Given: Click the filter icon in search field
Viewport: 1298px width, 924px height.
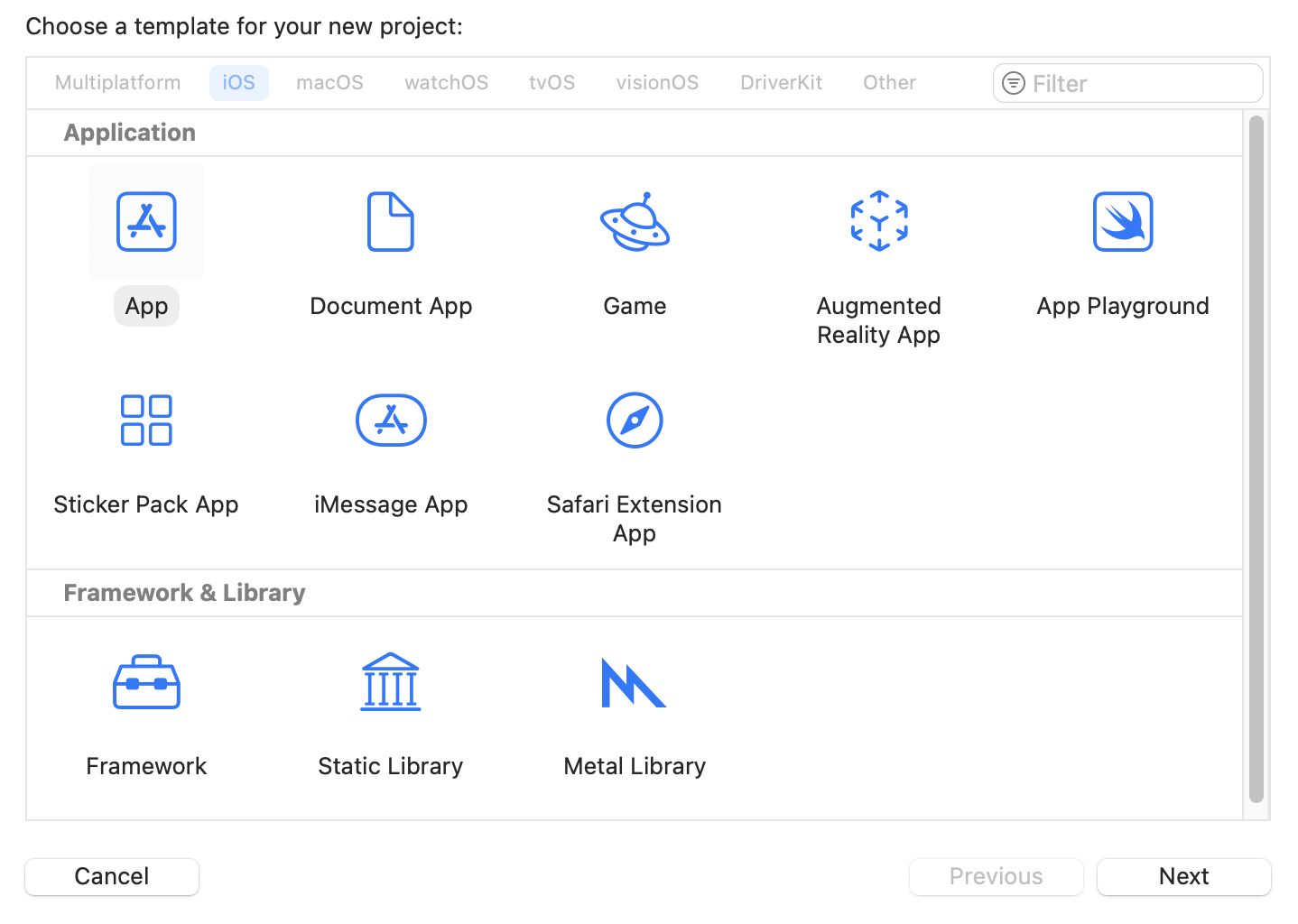Looking at the screenshot, I should coord(1014,83).
